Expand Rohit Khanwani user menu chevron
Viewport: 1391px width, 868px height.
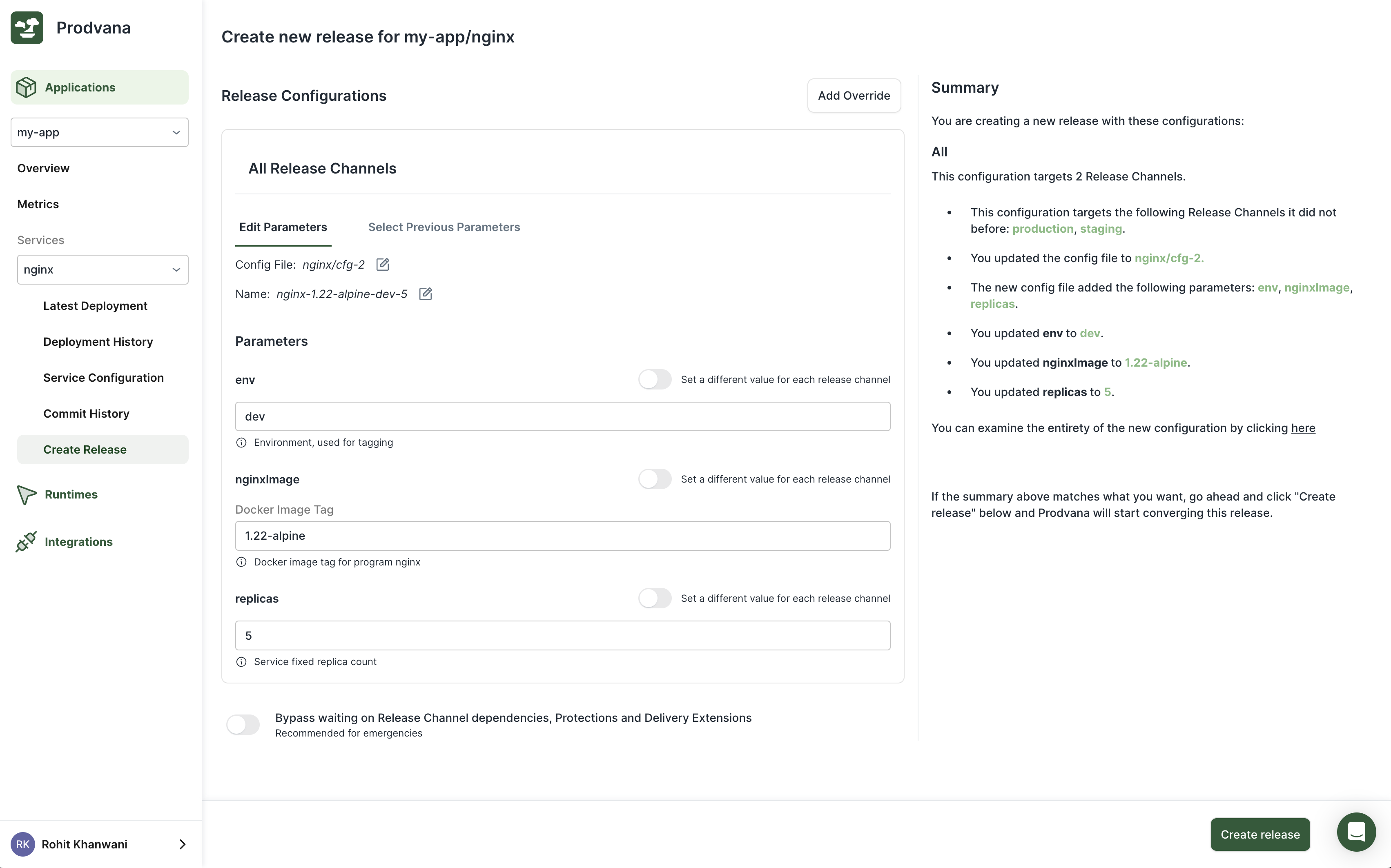(x=183, y=844)
